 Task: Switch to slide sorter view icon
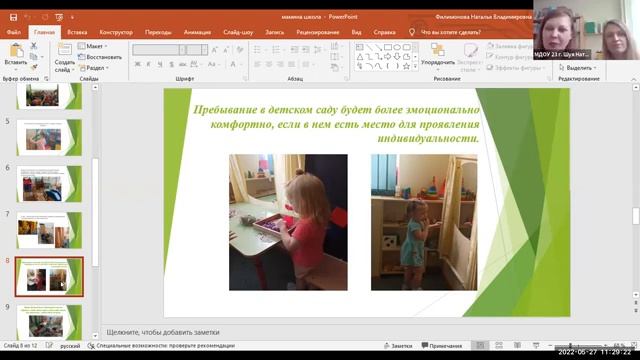click(x=499, y=346)
